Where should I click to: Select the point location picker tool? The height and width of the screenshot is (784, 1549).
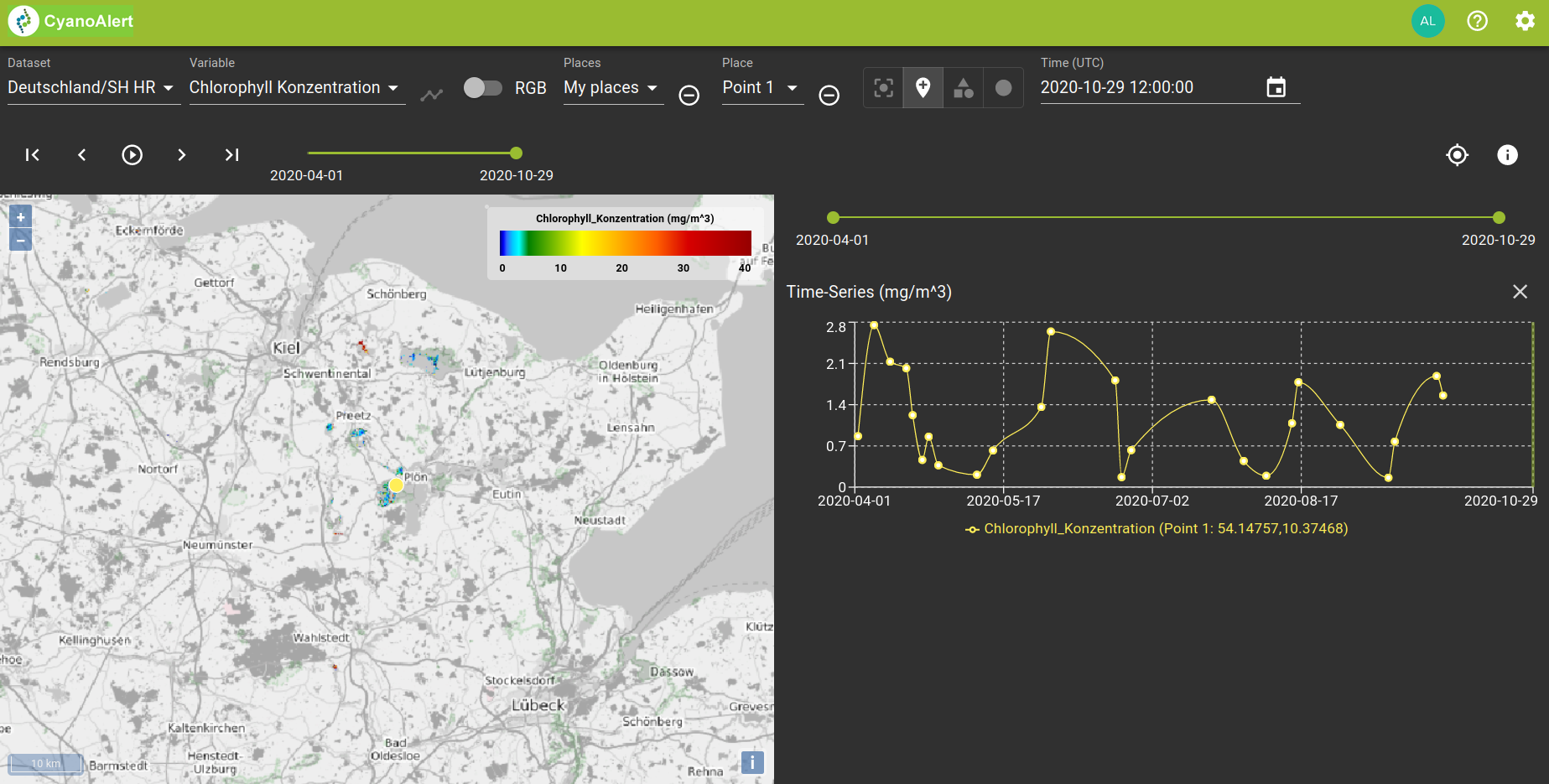[x=882, y=87]
